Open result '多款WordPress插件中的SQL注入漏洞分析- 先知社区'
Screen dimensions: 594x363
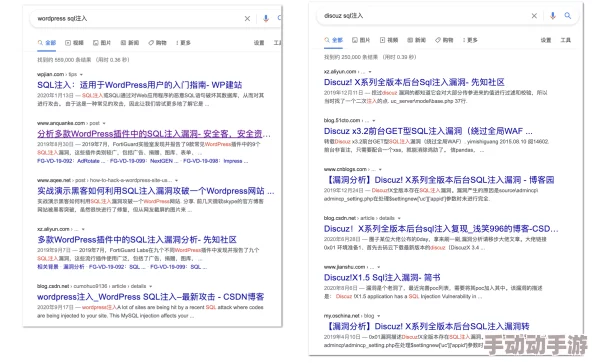point(137,239)
